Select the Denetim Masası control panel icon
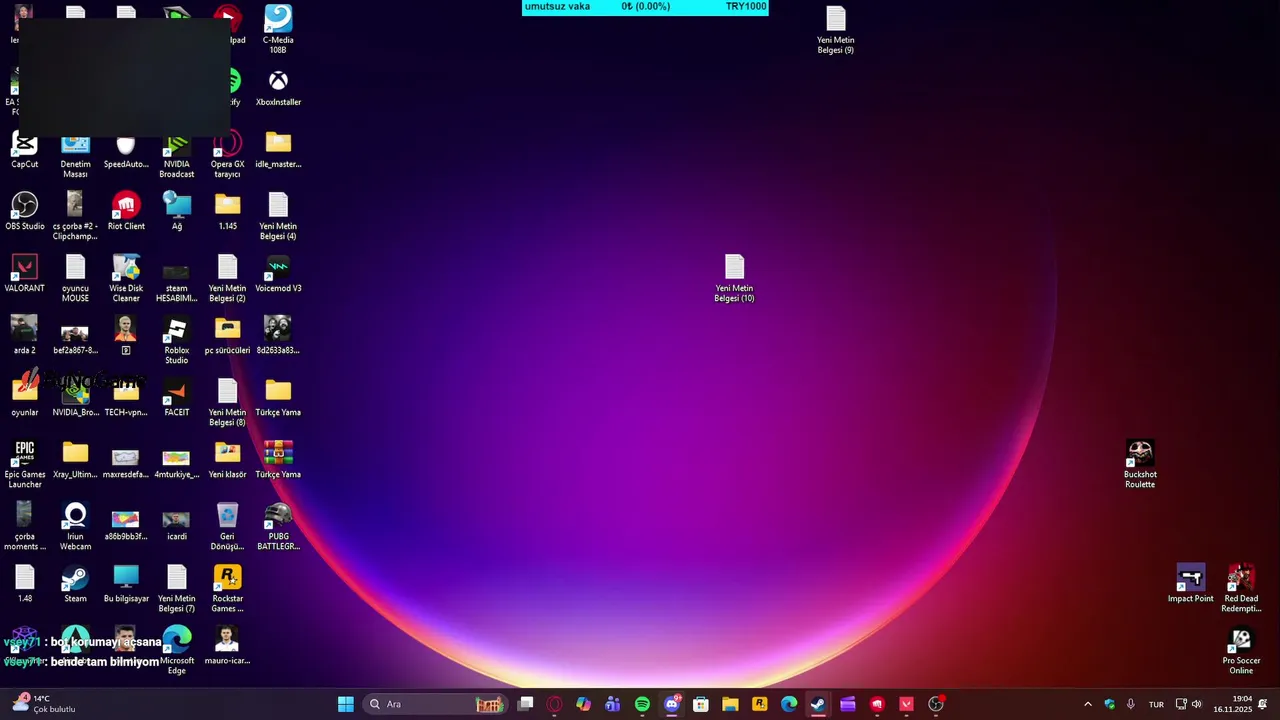The image size is (1280, 720). pyautogui.click(x=75, y=156)
